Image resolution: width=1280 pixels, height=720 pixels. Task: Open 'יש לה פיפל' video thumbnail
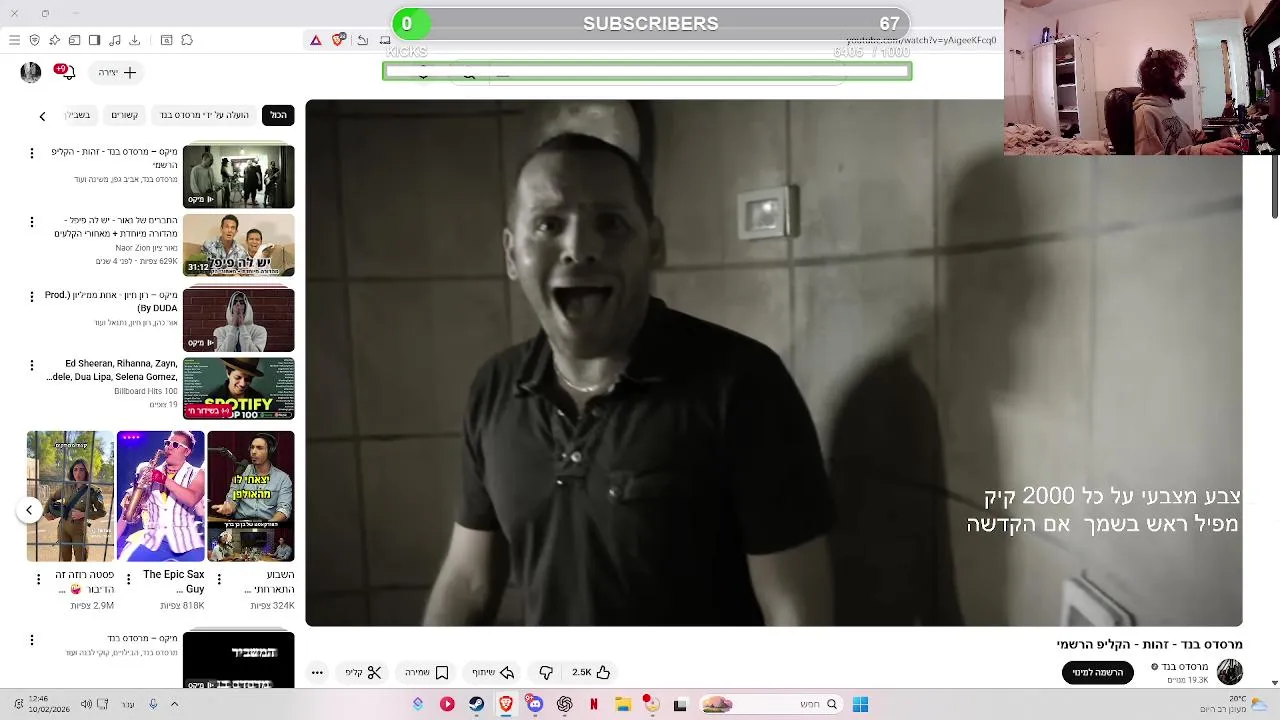[238, 245]
